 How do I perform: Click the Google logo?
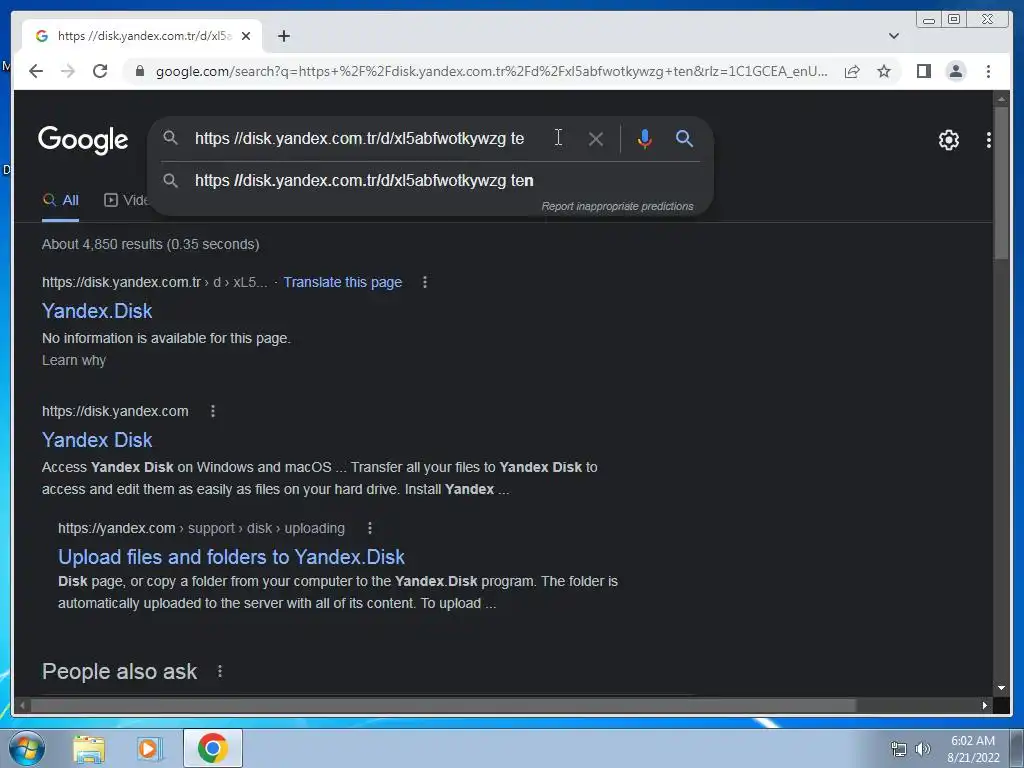pyautogui.click(x=83, y=140)
